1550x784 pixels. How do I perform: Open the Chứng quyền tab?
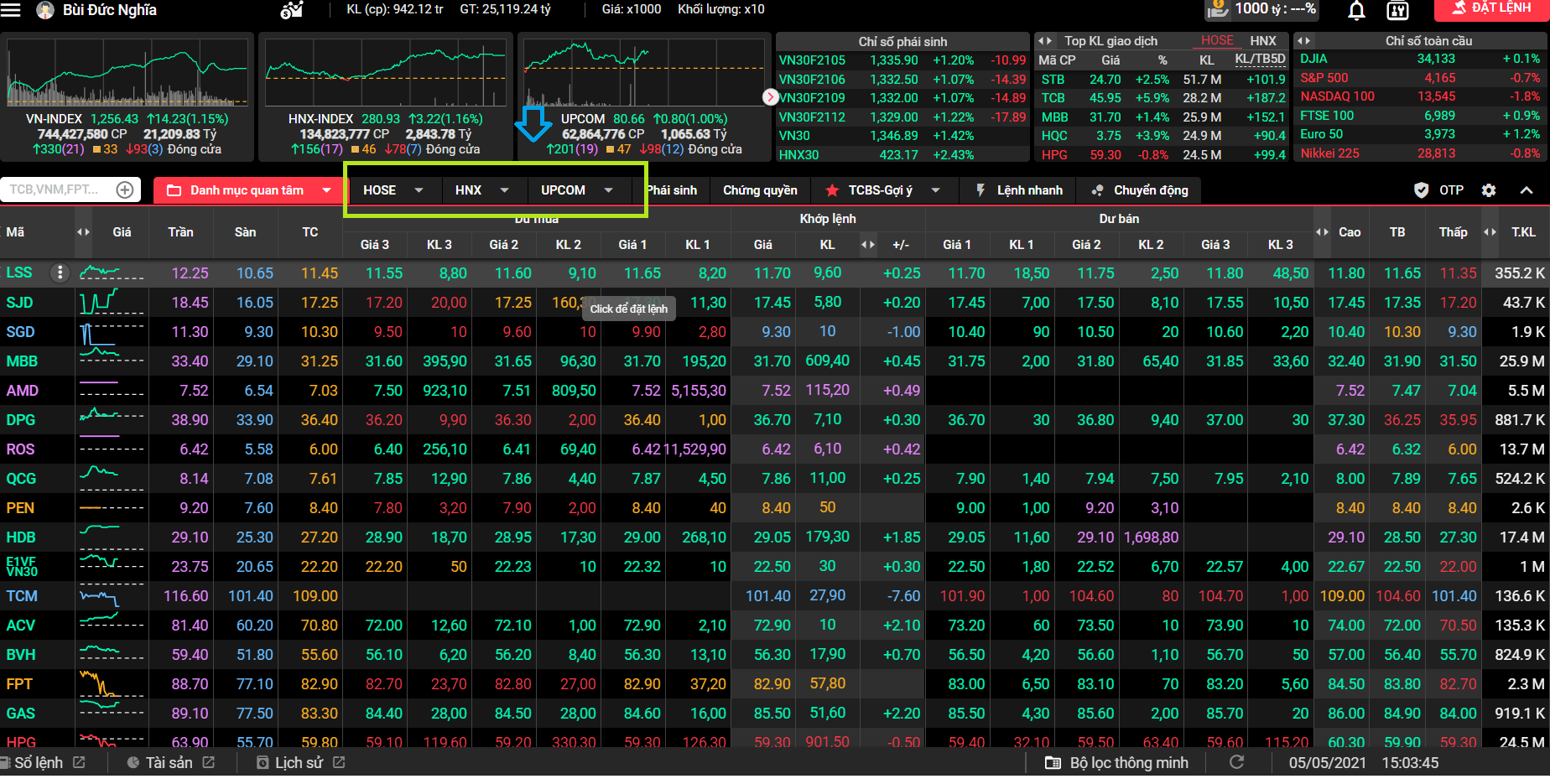tap(760, 190)
